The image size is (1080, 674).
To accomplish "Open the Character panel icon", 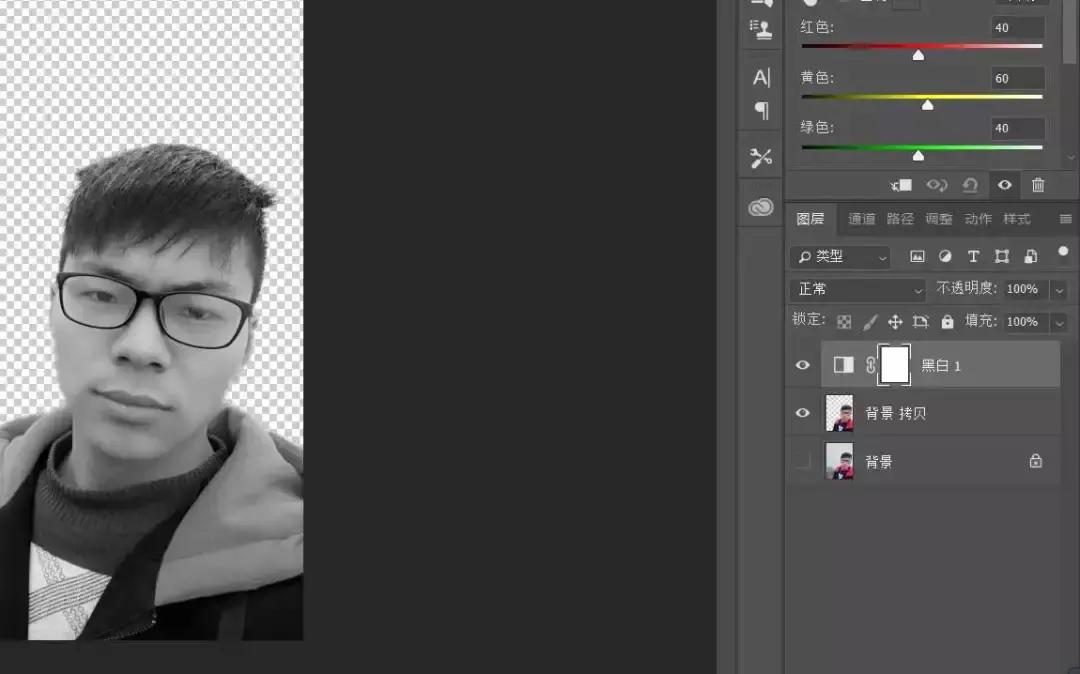I will pyautogui.click(x=761, y=77).
